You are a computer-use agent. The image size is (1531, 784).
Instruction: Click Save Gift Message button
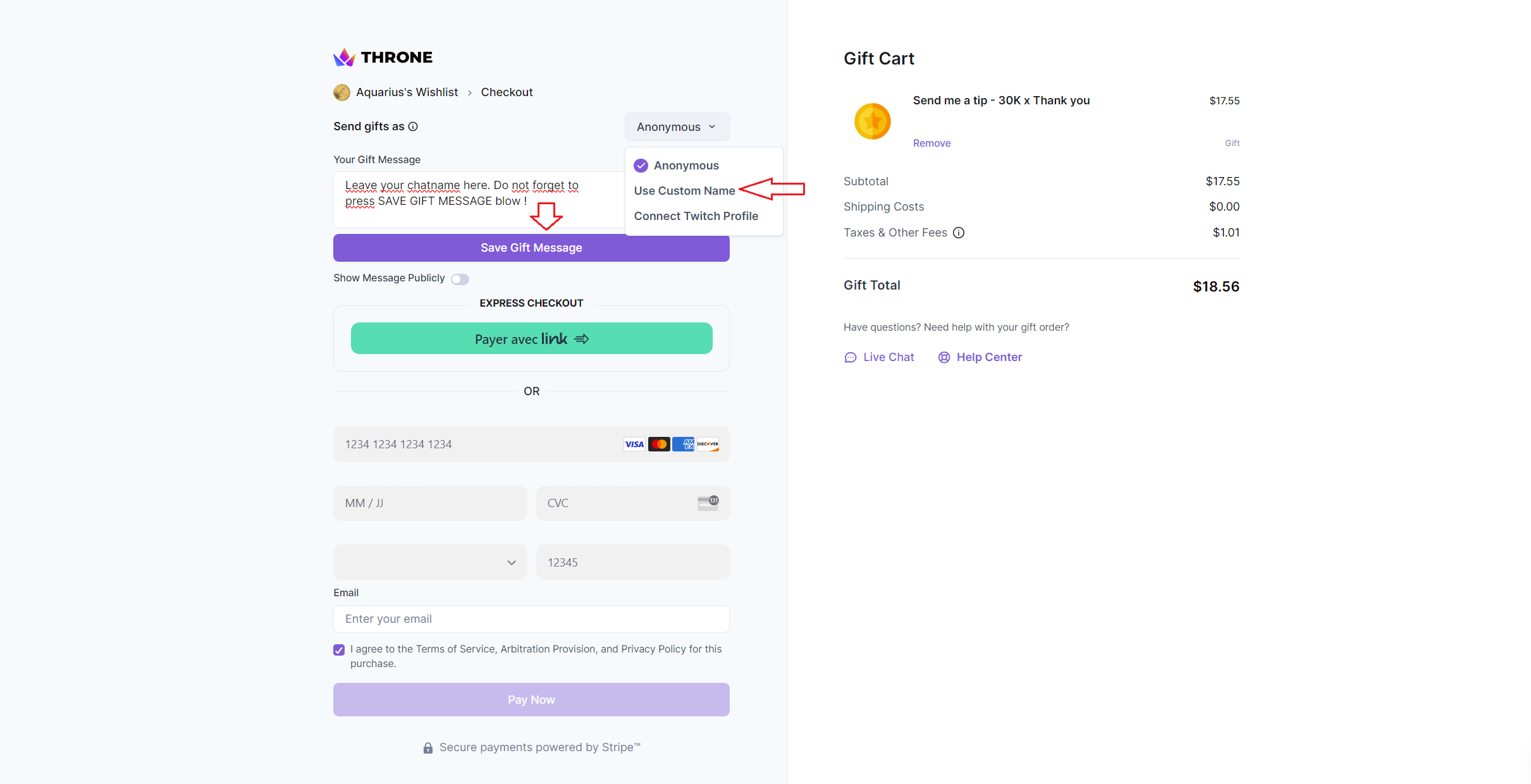(x=531, y=248)
